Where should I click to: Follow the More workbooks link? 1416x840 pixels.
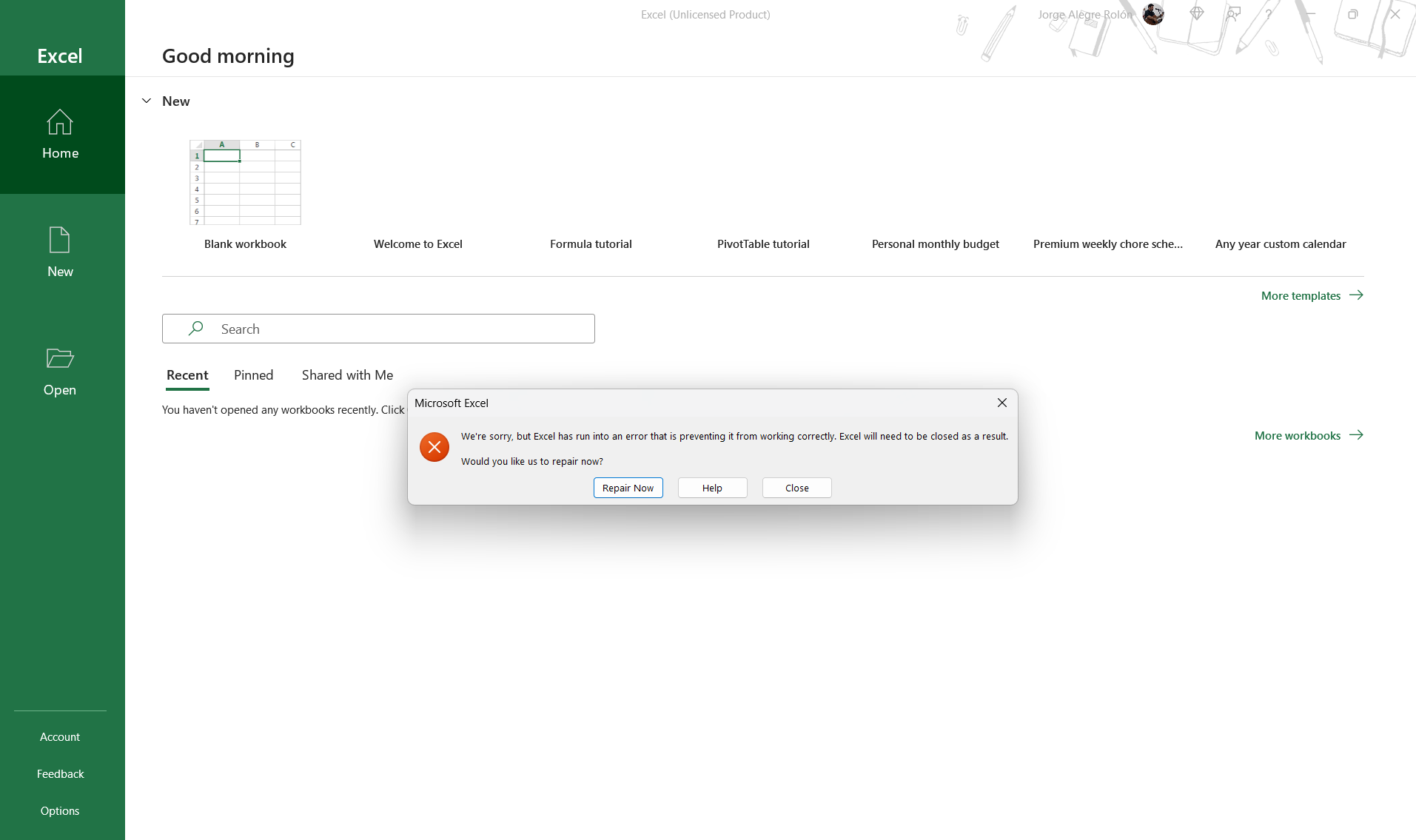1297,435
